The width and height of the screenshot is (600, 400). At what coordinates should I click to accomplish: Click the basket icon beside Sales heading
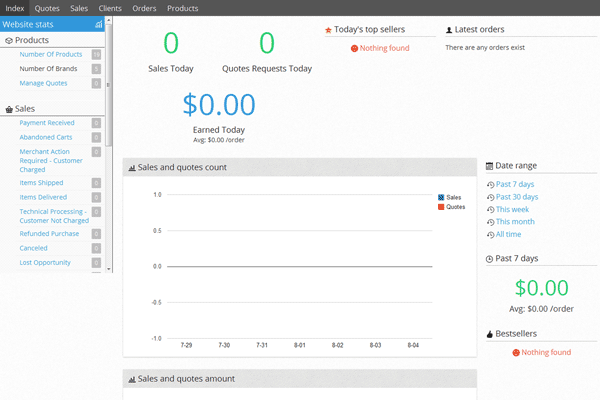point(9,109)
